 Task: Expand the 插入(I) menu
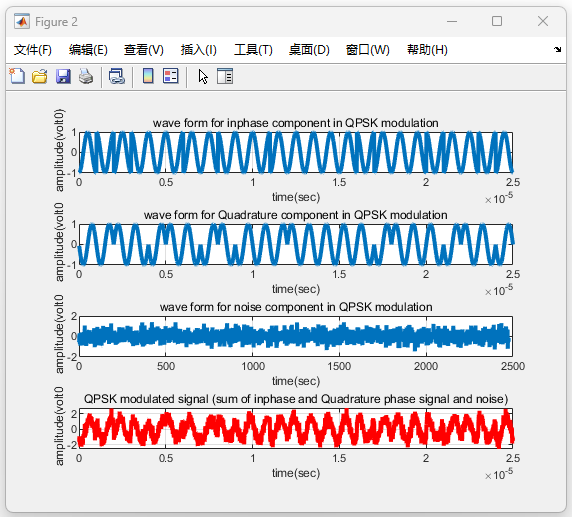coord(198,50)
